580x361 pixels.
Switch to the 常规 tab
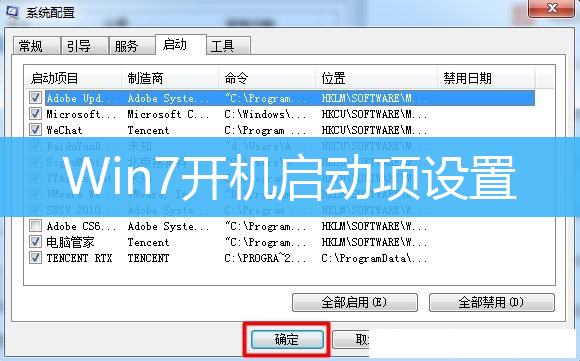click(36, 46)
